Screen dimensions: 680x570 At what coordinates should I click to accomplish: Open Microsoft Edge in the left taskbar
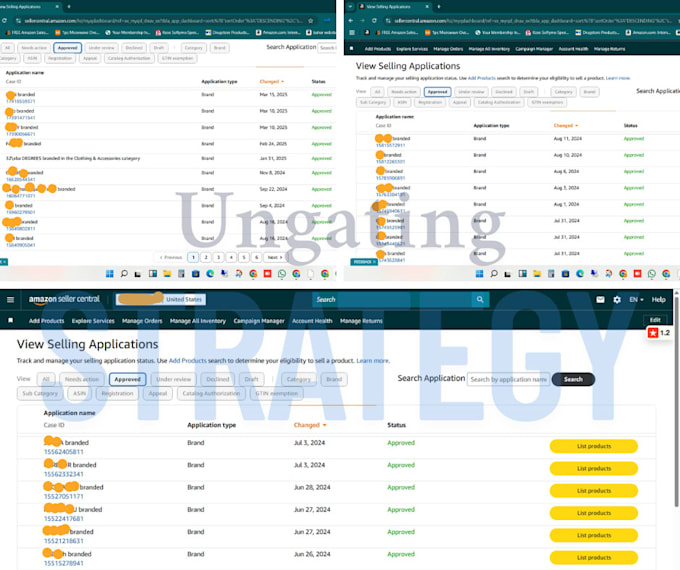coord(210,273)
